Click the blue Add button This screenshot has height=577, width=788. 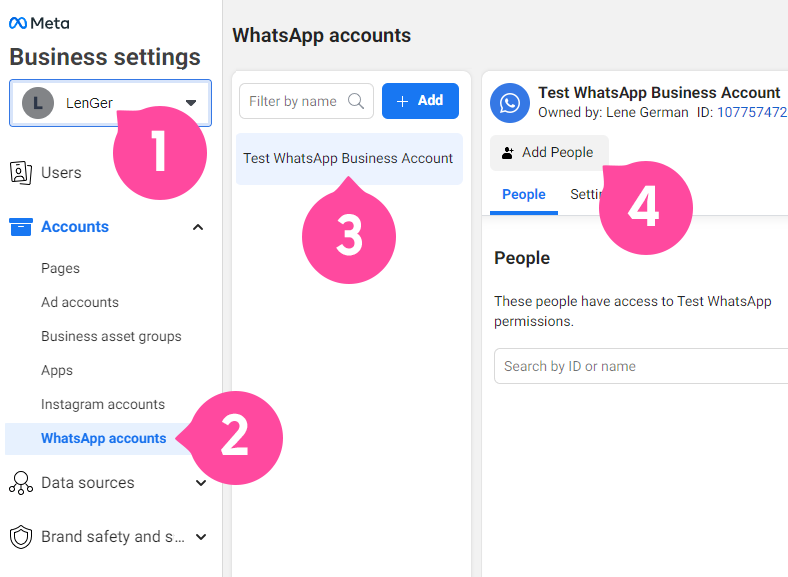[420, 101]
